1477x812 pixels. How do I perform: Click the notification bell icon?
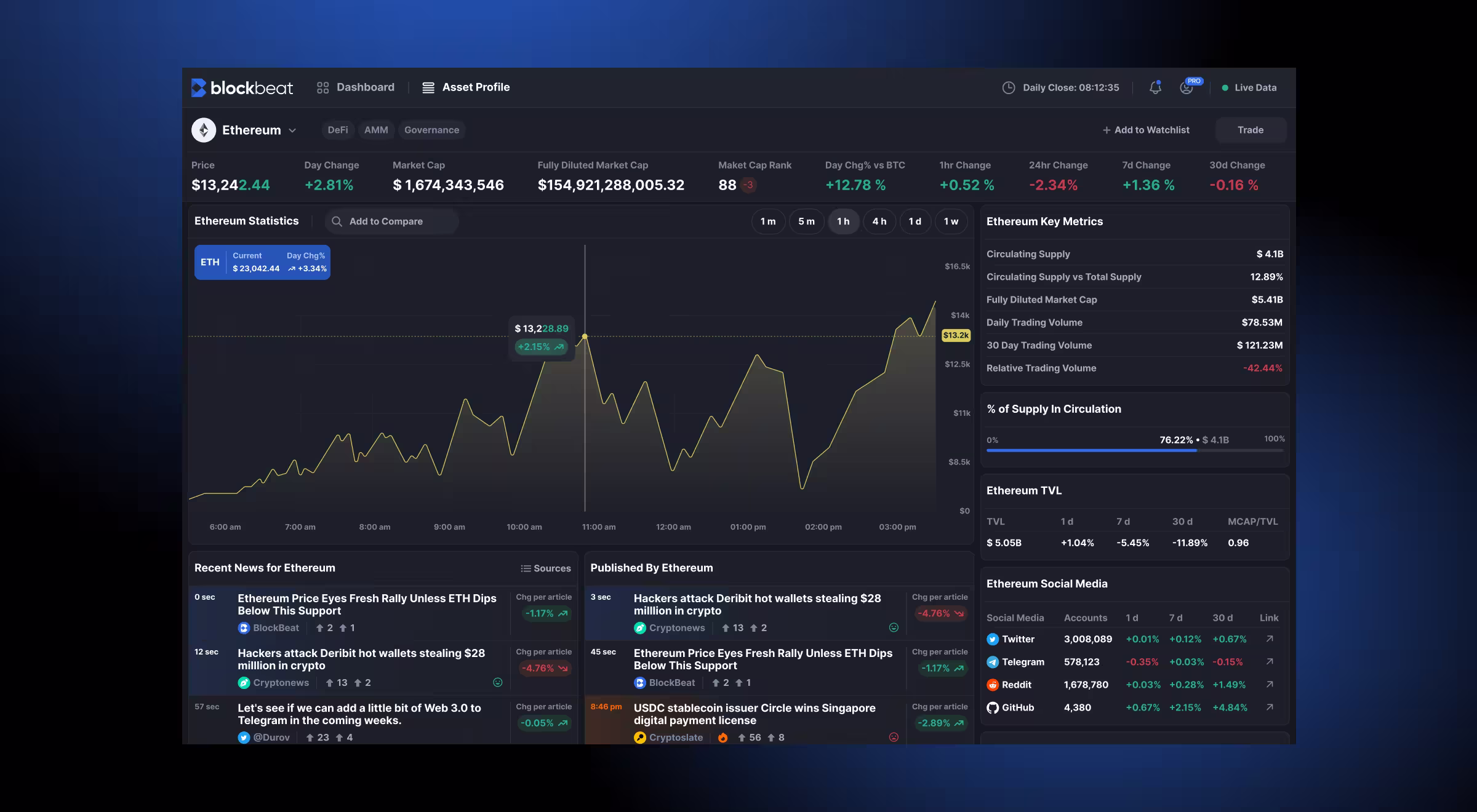(x=1155, y=87)
